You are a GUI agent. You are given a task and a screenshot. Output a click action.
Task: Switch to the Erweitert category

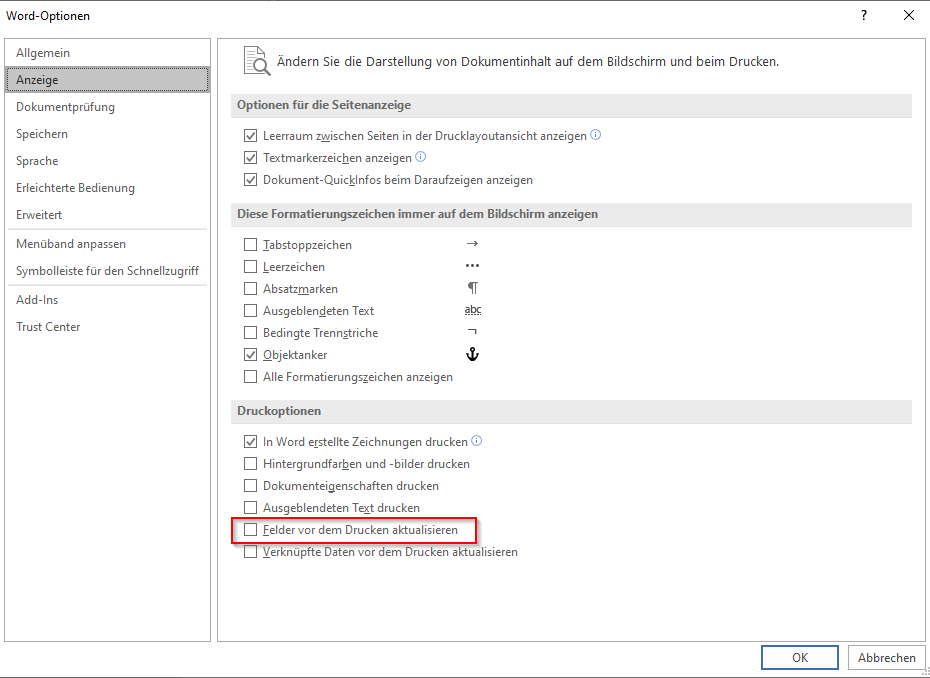click(x=107, y=215)
